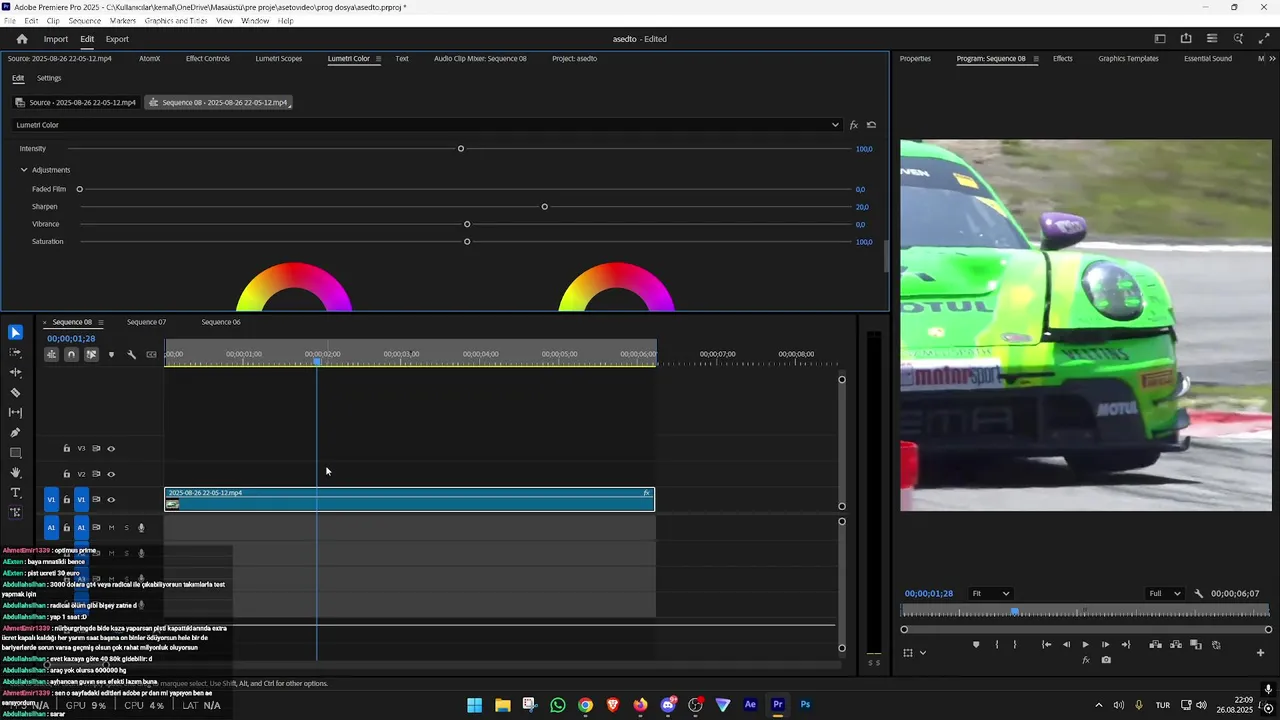Select the Hand tool

(15, 472)
